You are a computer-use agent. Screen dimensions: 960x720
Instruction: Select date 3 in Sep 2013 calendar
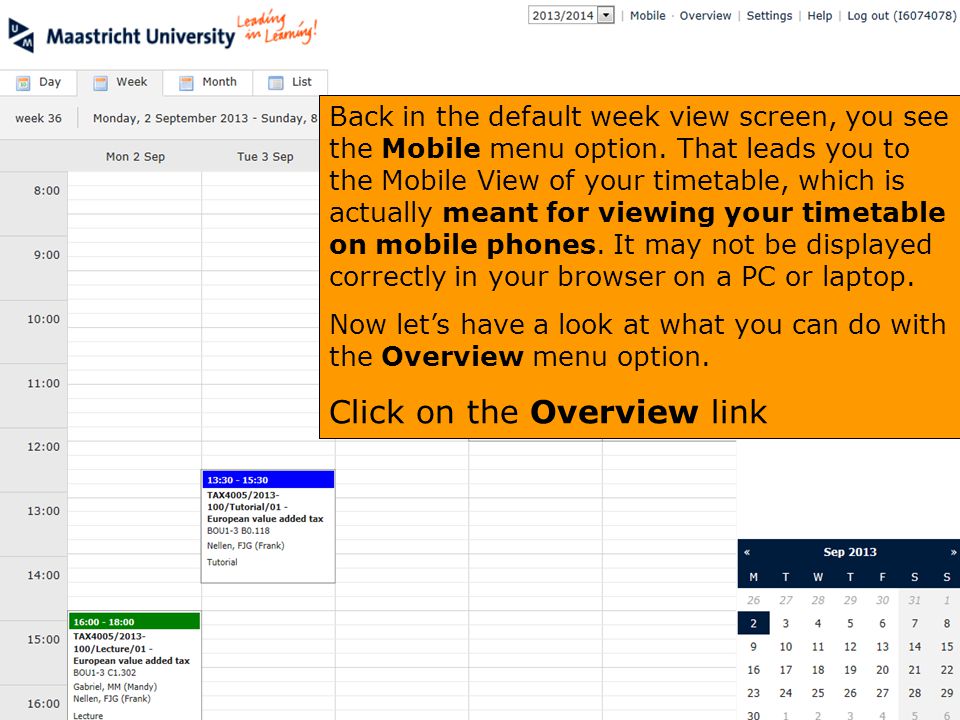[x=786, y=623]
